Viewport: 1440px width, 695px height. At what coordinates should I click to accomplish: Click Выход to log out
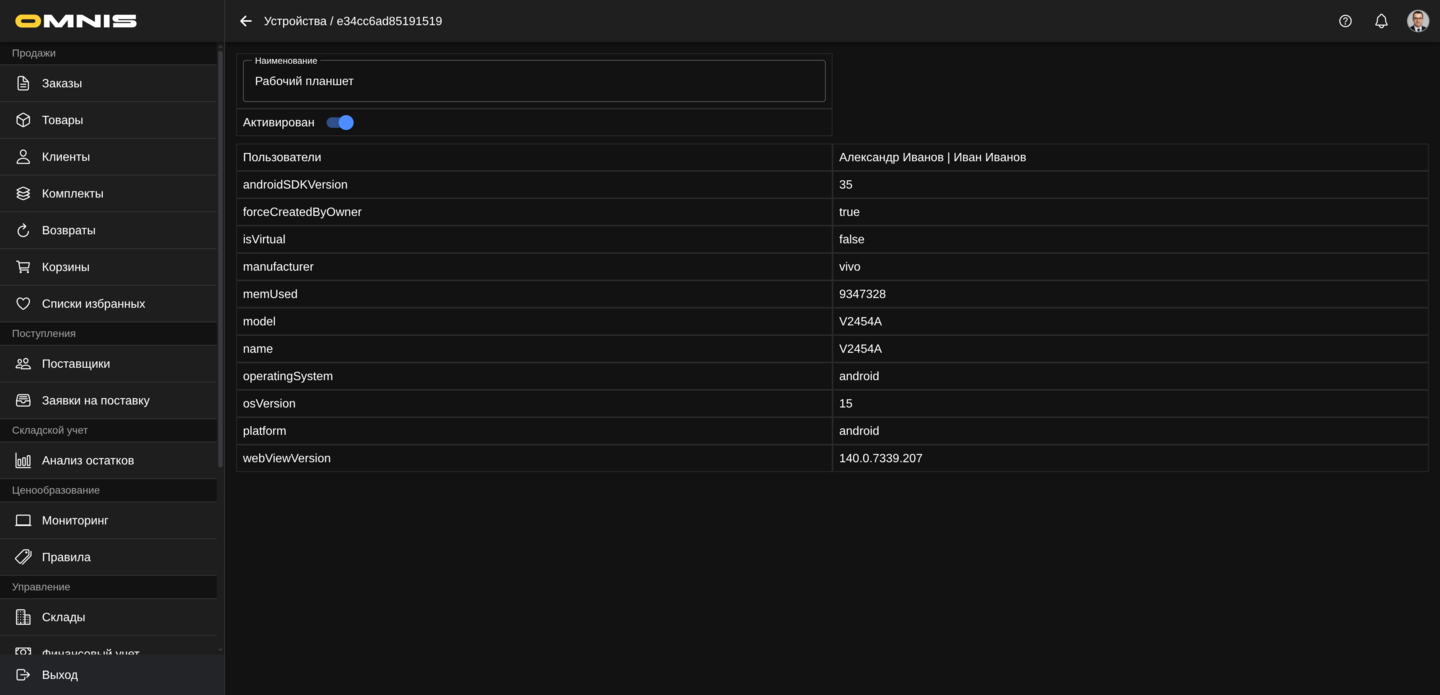[60, 675]
